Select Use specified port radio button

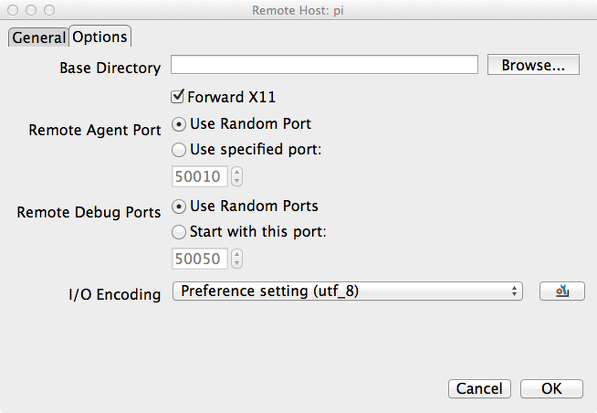point(179,150)
